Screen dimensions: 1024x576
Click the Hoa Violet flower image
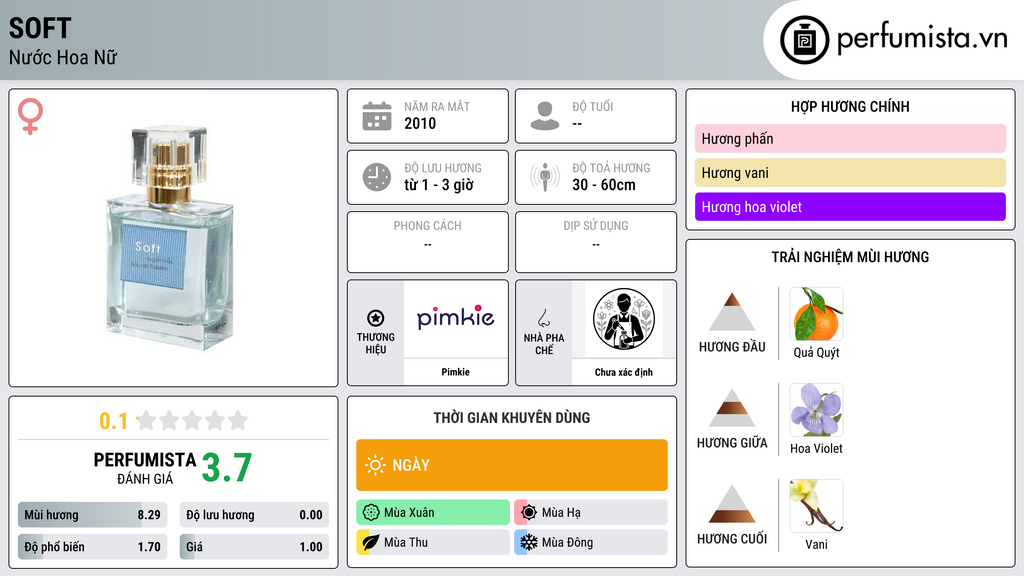click(816, 409)
